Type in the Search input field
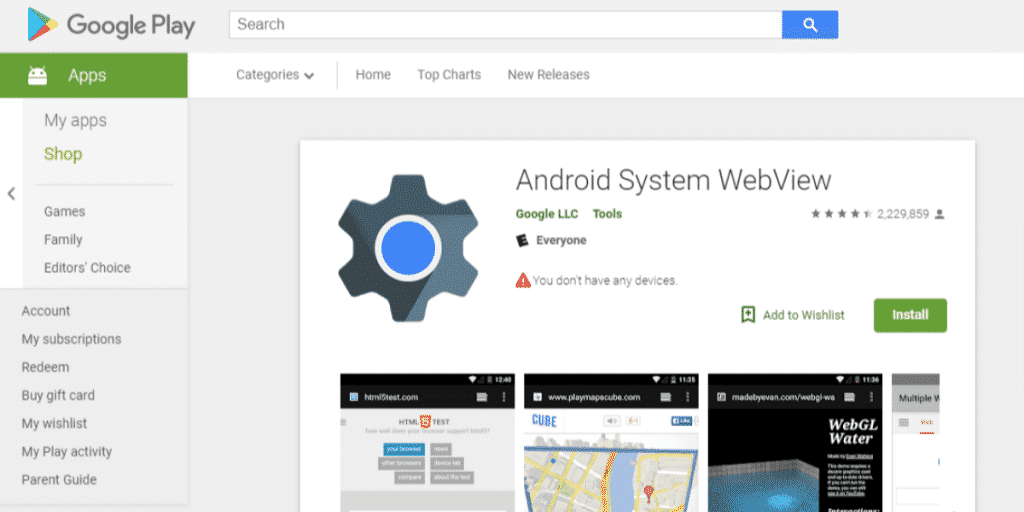The height and width of the screenshot is (512, 1024). point(505,25)
